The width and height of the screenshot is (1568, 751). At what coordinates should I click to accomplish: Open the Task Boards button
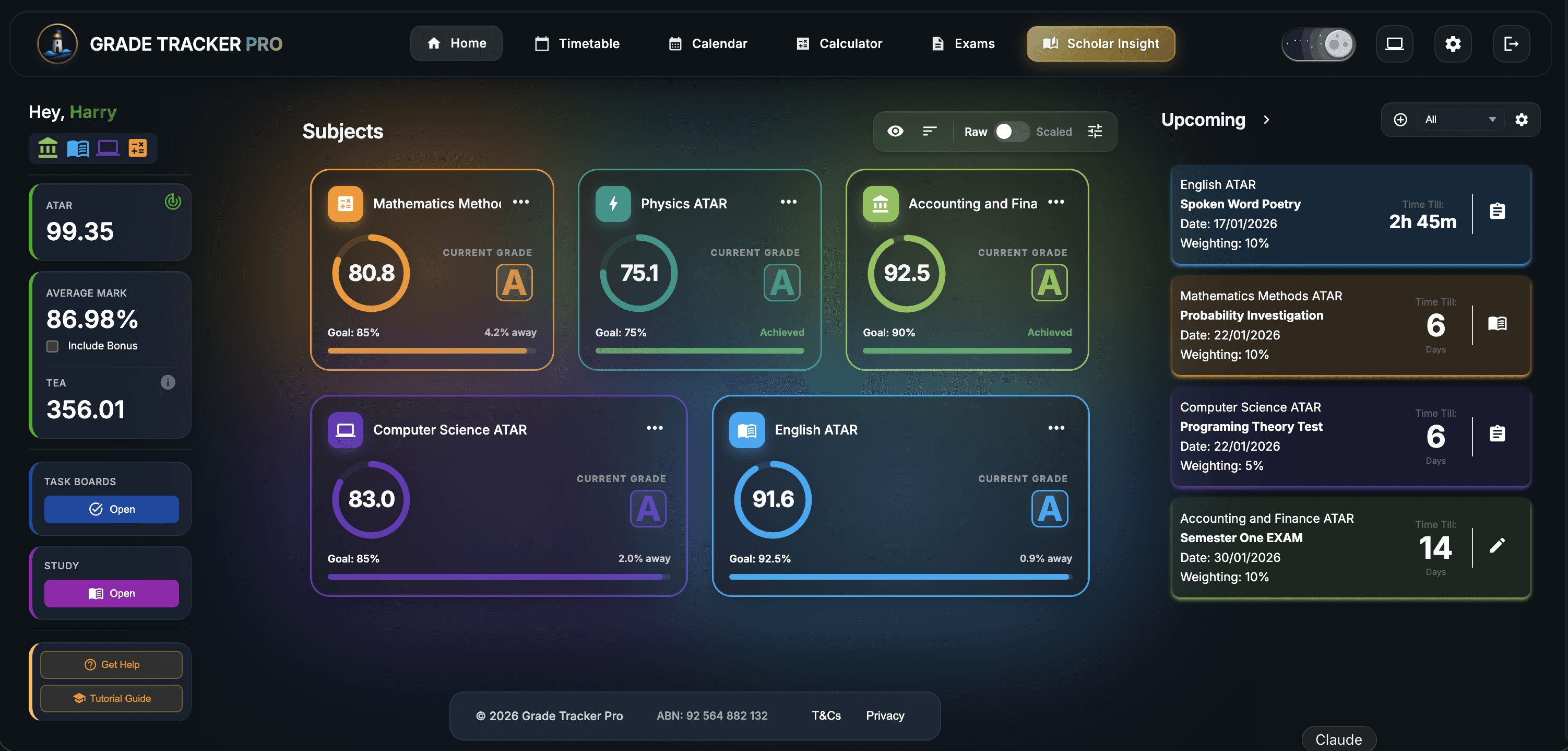[111, 509]
